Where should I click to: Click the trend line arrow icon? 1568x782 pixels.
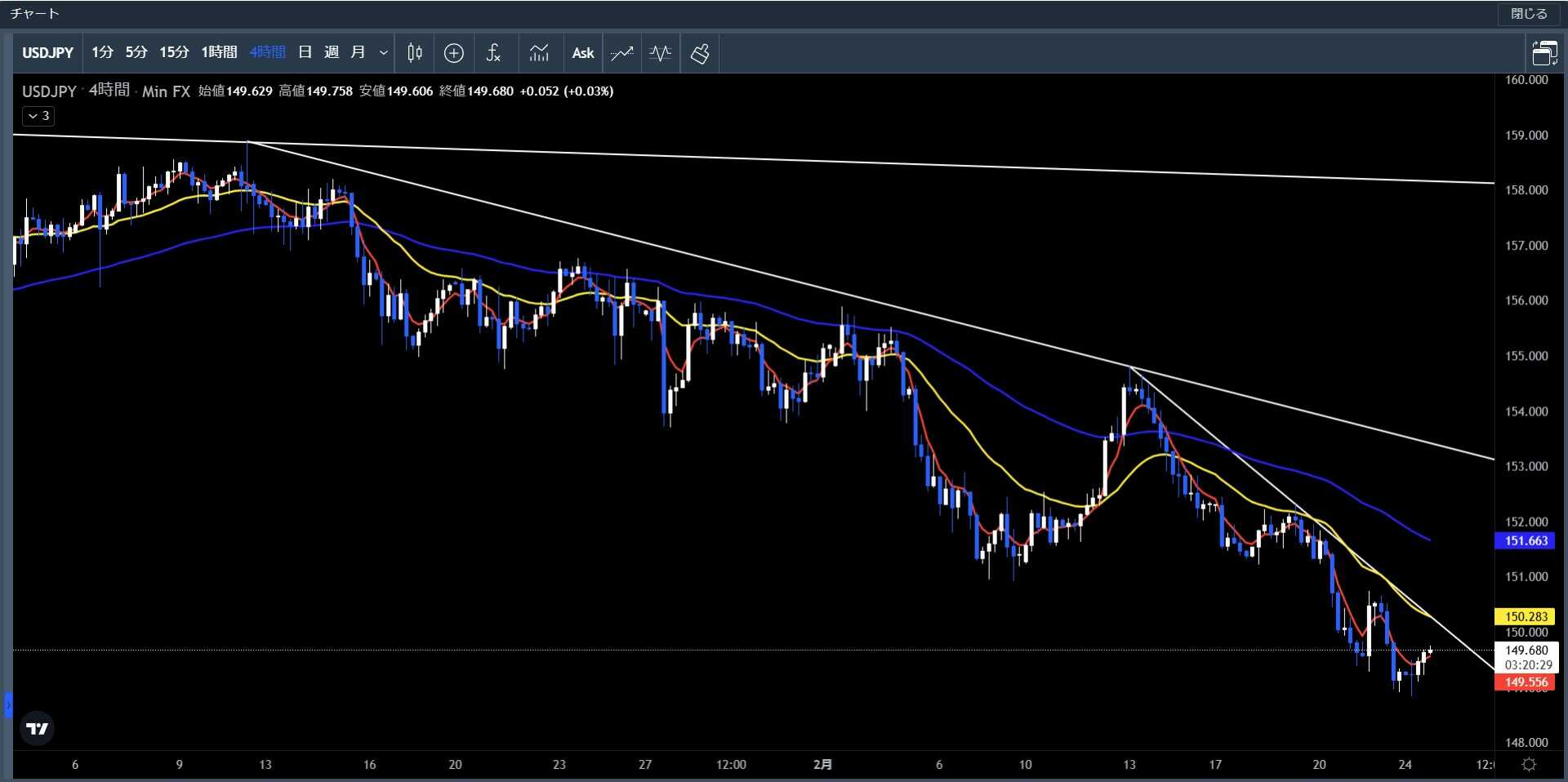click(622, 53)
